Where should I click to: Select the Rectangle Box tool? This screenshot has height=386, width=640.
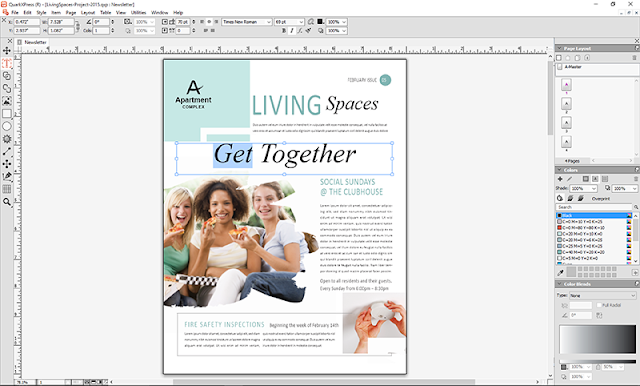pyautogui.click(x=7, y=114)
